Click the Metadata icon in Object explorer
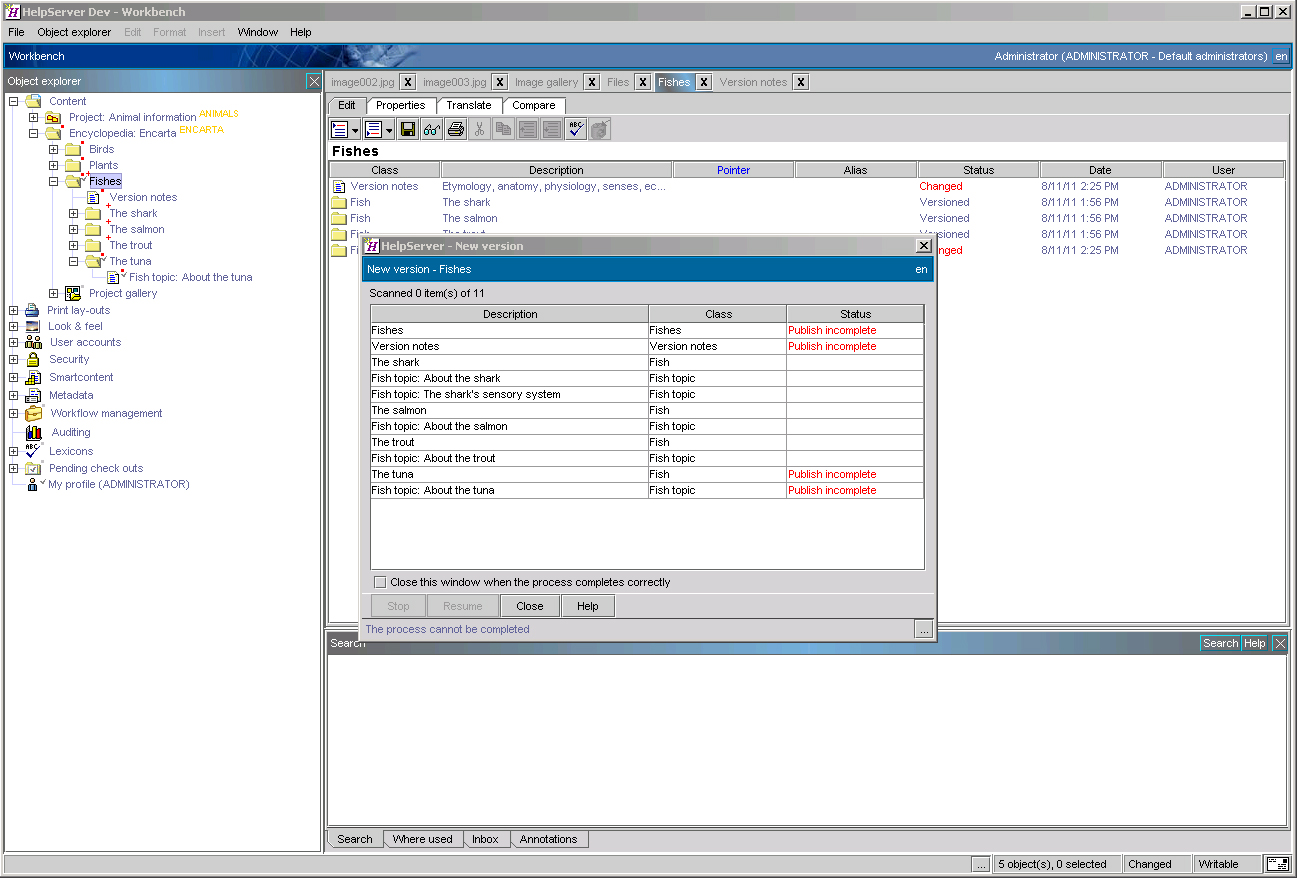 (x=33, y=395)
